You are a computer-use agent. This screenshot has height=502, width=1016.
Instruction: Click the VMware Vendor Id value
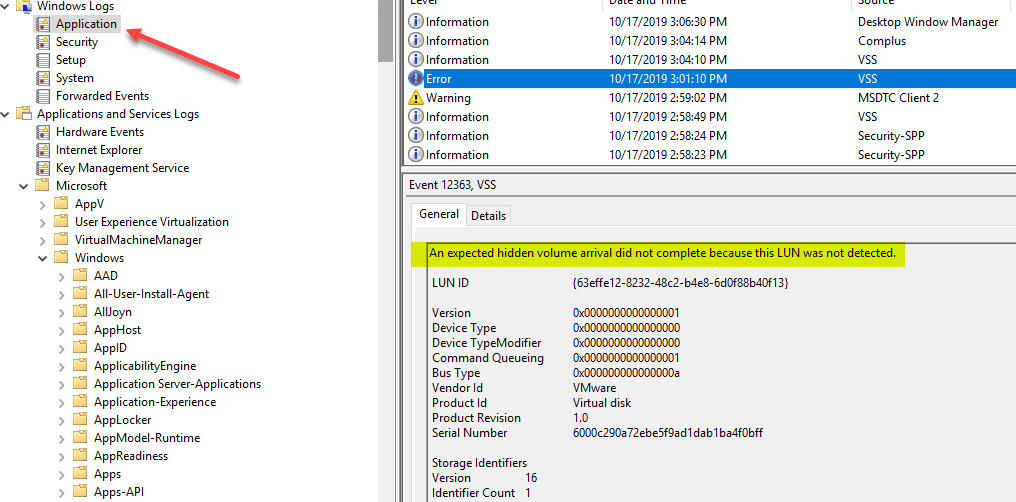pyautogui.click(x=595, y=388)
